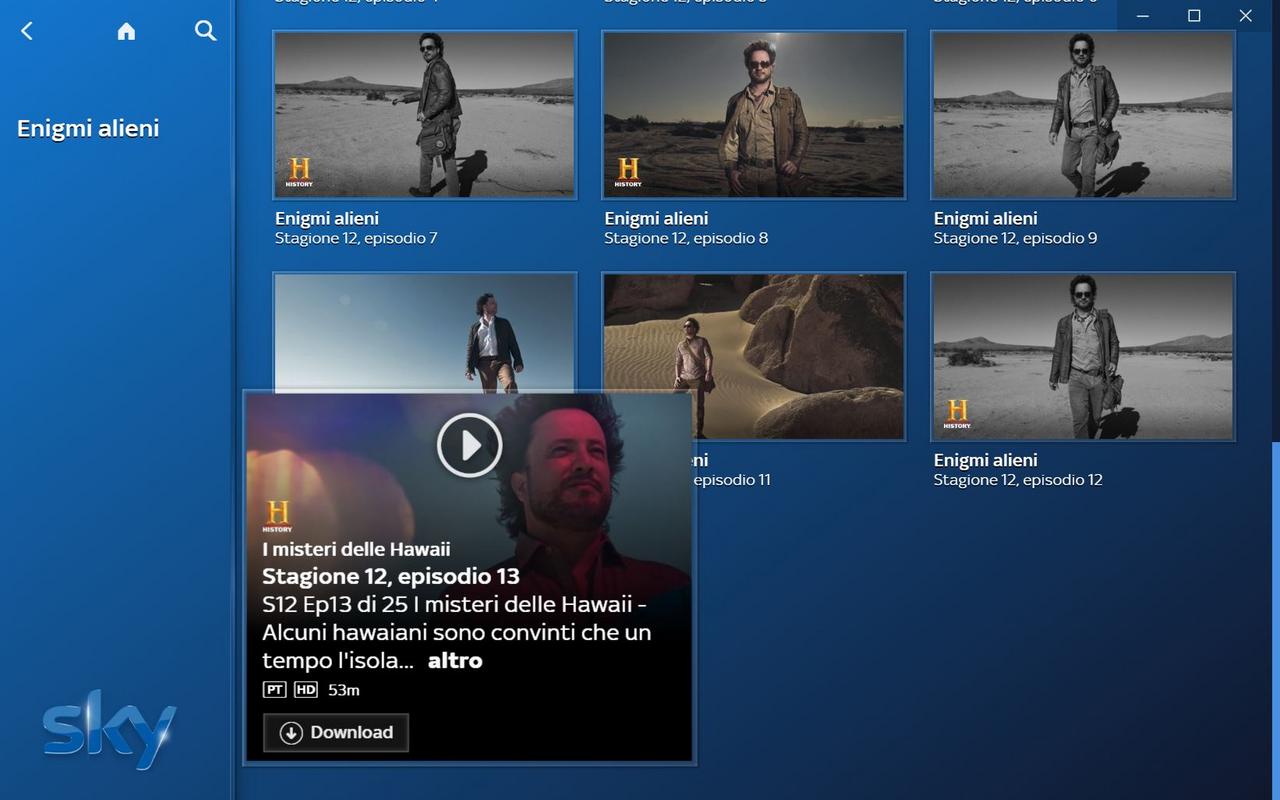Open the episode 7 thumbnail
This screenshot has width=1280, height=800.
[424, 115]
